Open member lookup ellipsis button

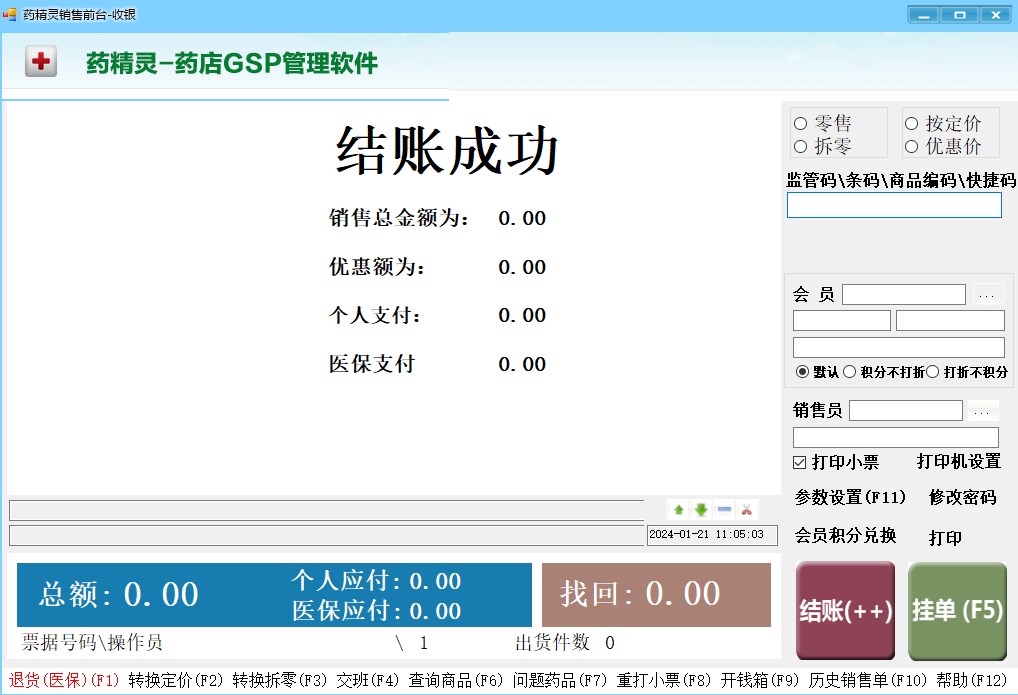(x=987, y=295)
